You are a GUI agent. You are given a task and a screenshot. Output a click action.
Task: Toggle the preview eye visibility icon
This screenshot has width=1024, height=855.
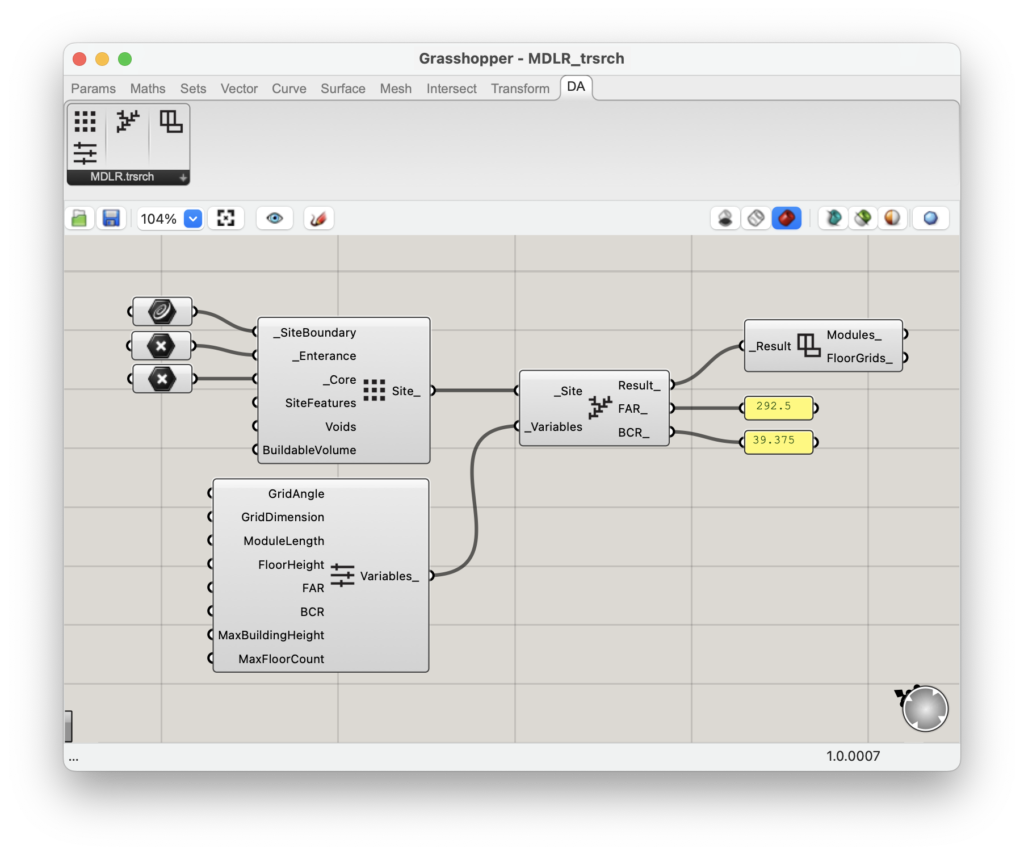click(x=275, y=217)
